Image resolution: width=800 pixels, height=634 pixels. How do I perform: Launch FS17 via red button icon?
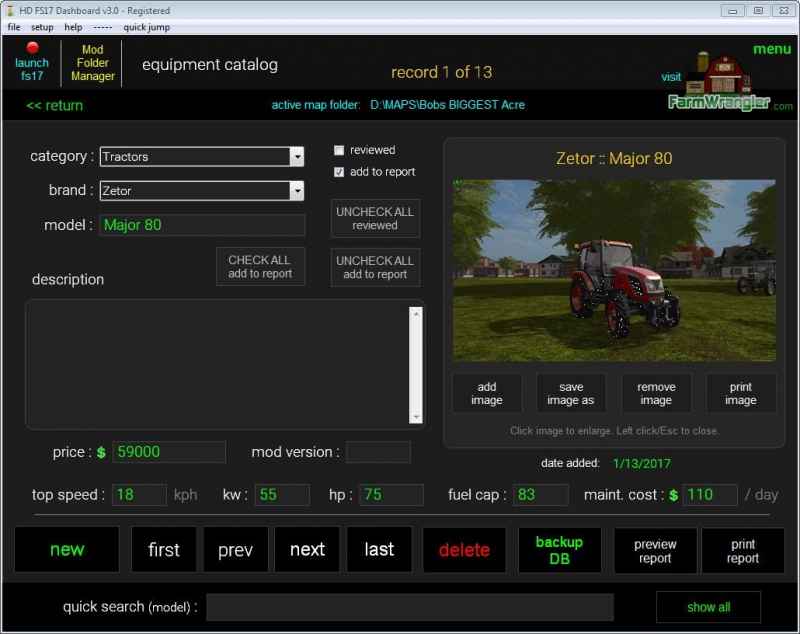click(32, 47)
